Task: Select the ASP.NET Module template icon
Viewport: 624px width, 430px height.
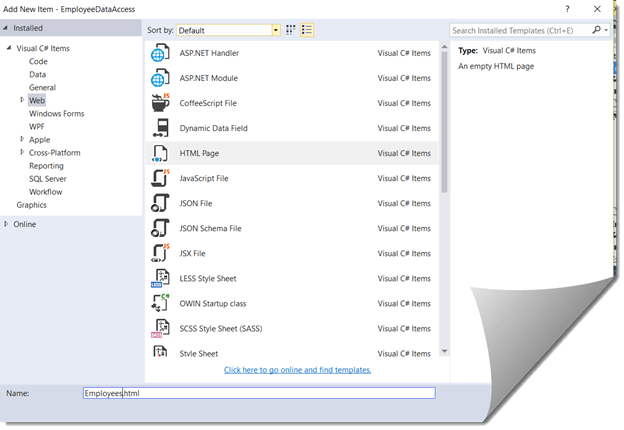Action: pos(160,78)
